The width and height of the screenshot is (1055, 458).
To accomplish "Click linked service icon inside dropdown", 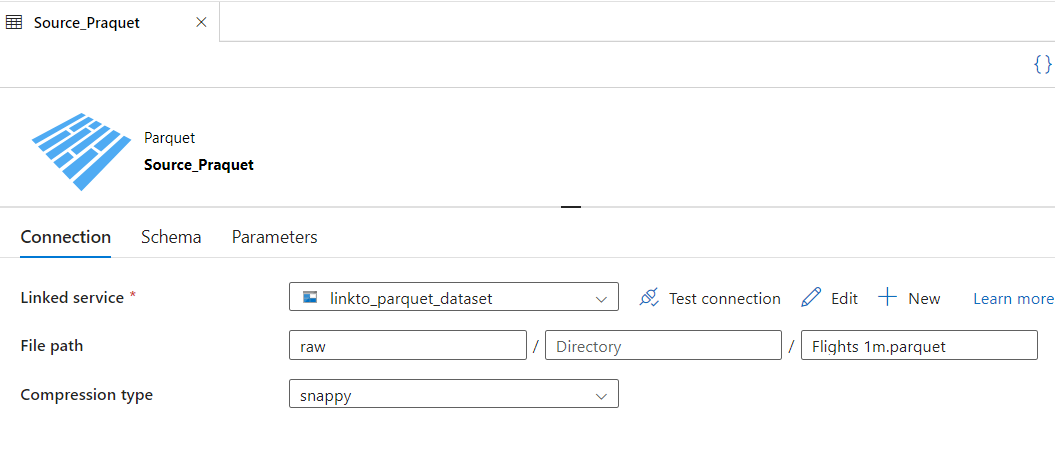I will 310,297.
